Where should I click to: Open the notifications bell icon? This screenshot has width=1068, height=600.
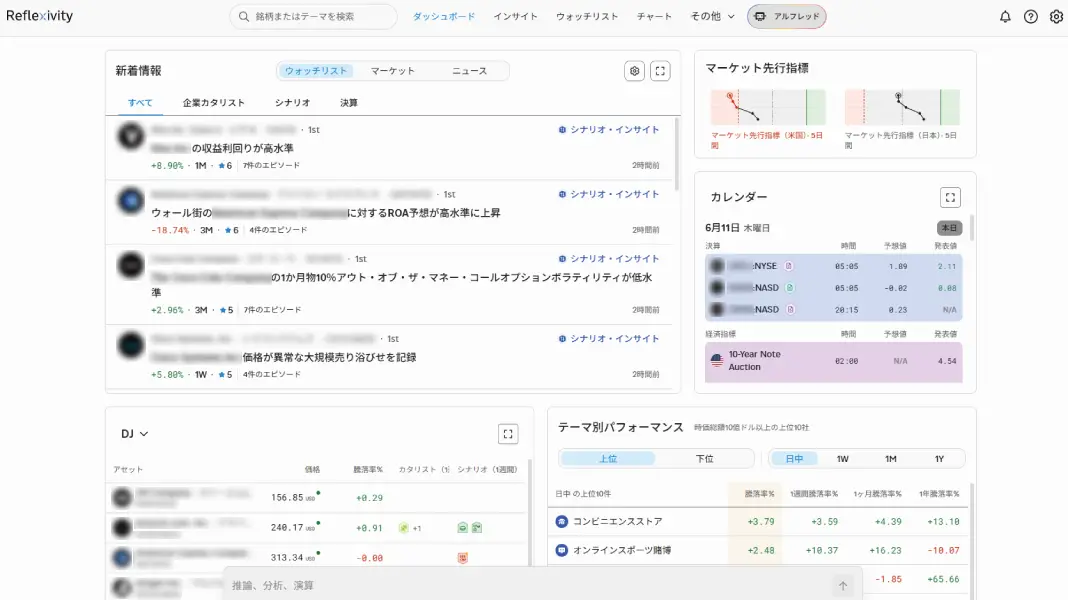click(x=1005, y=16)
